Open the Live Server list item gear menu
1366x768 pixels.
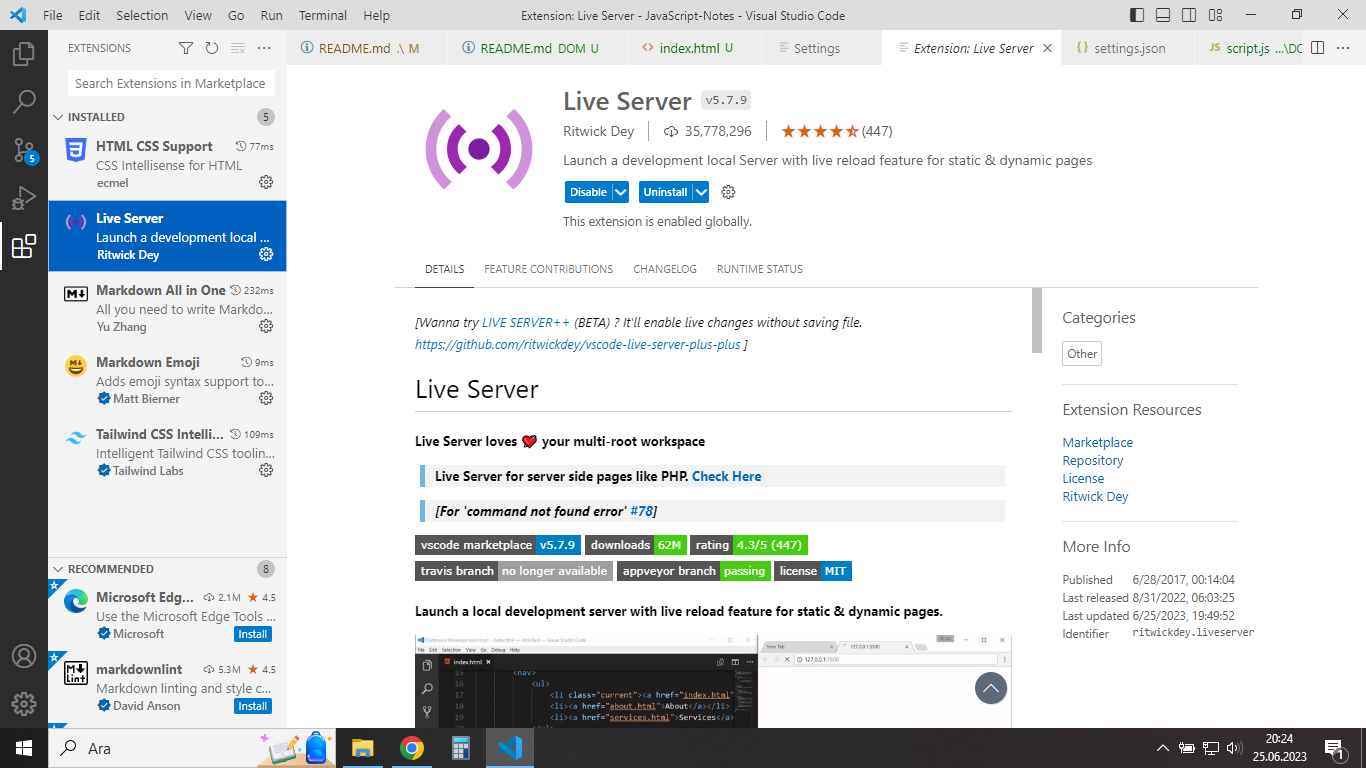pyautogui.click(x=266, y=254)
